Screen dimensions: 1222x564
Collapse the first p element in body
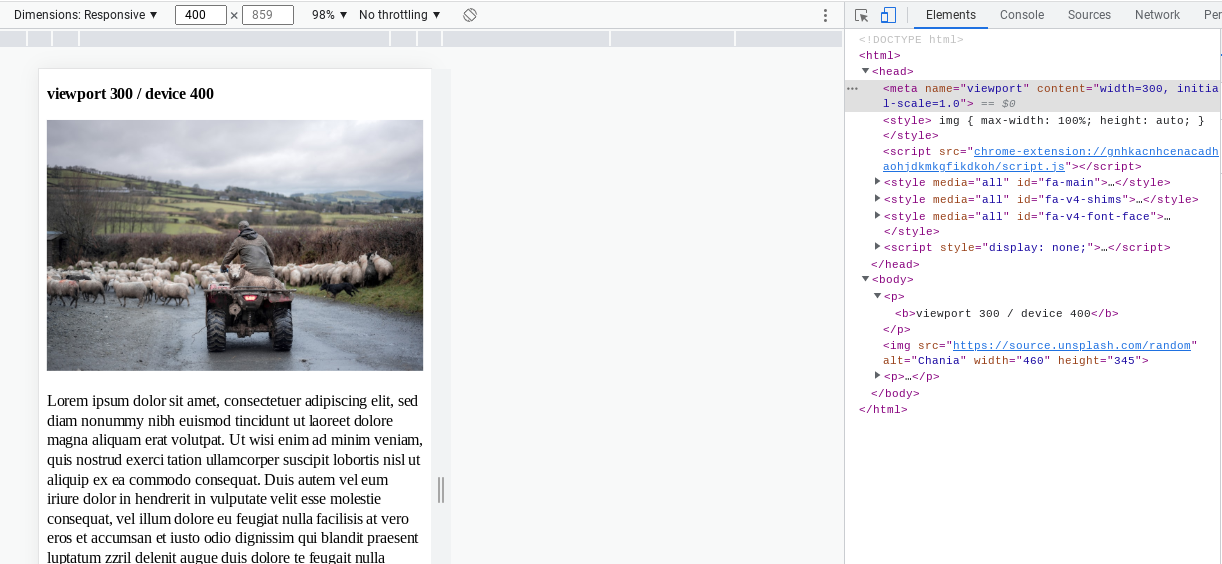click(x=878, y=296)
